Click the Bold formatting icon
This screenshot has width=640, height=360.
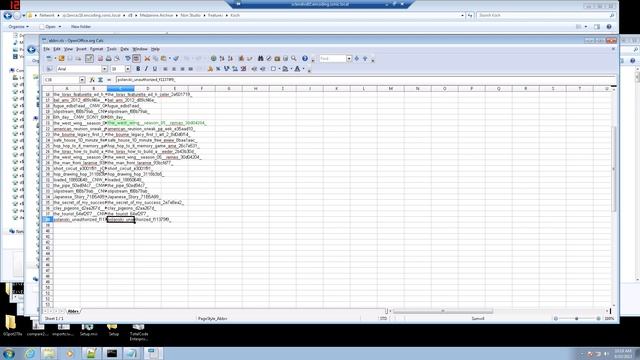tap(138, 69)
